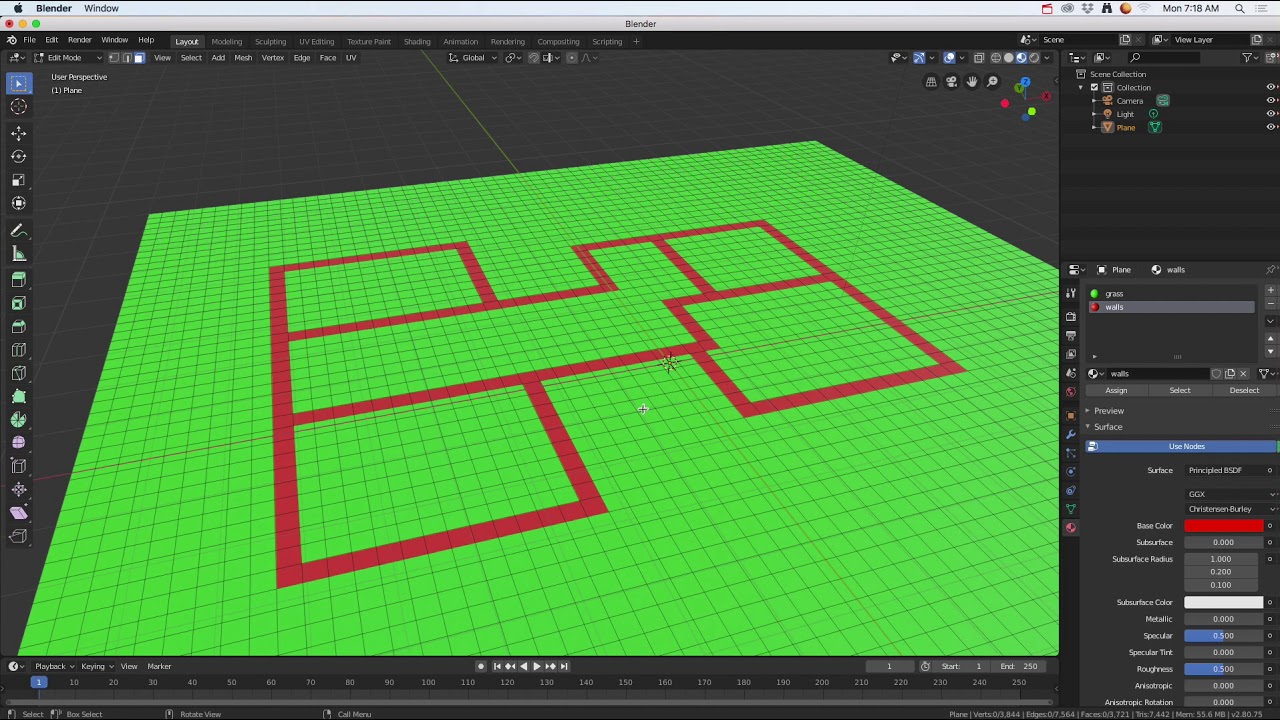Open the Vertex menu in viewport header
1280x720 pixels.
coord(272,58)
